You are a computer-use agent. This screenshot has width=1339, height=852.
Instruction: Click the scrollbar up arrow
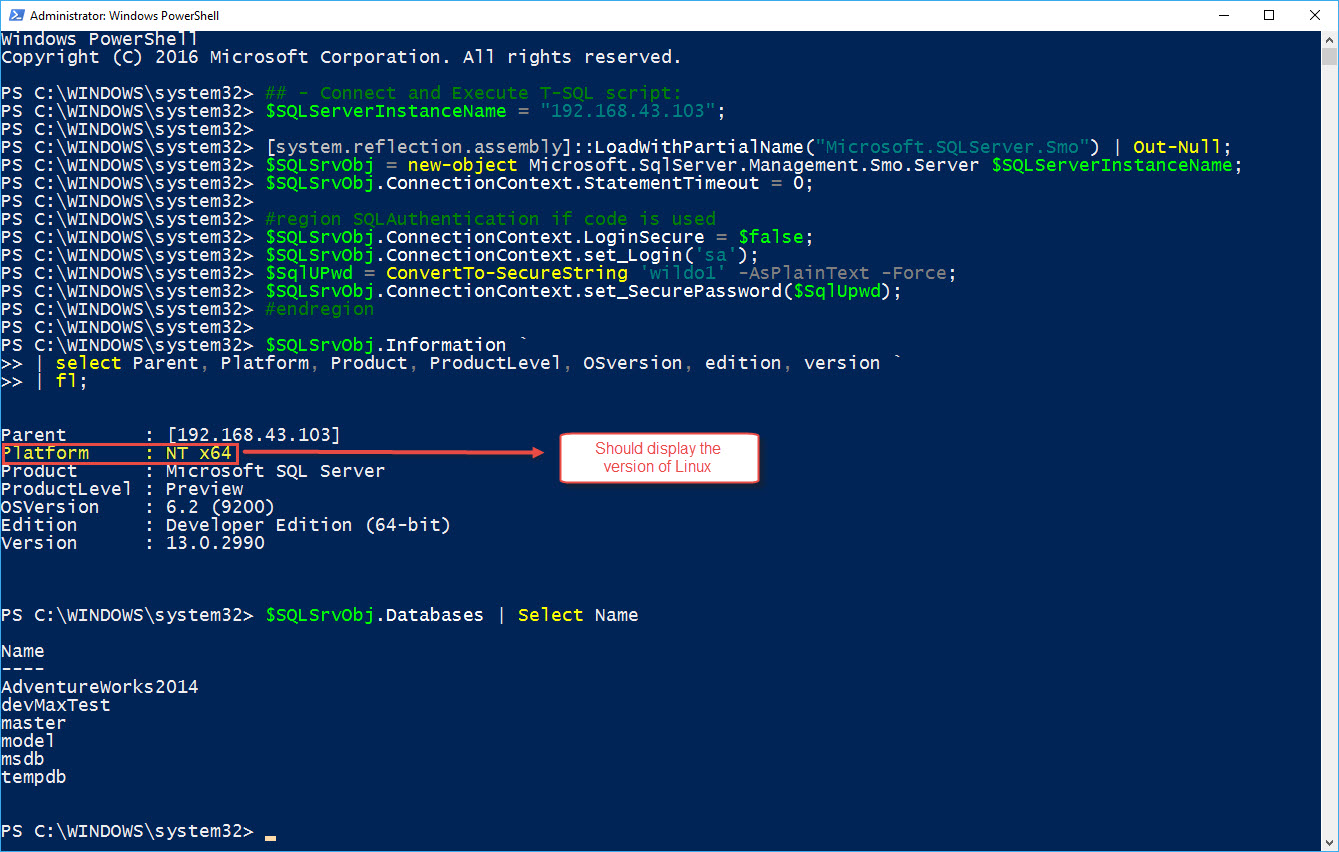tap(1329, 39)
